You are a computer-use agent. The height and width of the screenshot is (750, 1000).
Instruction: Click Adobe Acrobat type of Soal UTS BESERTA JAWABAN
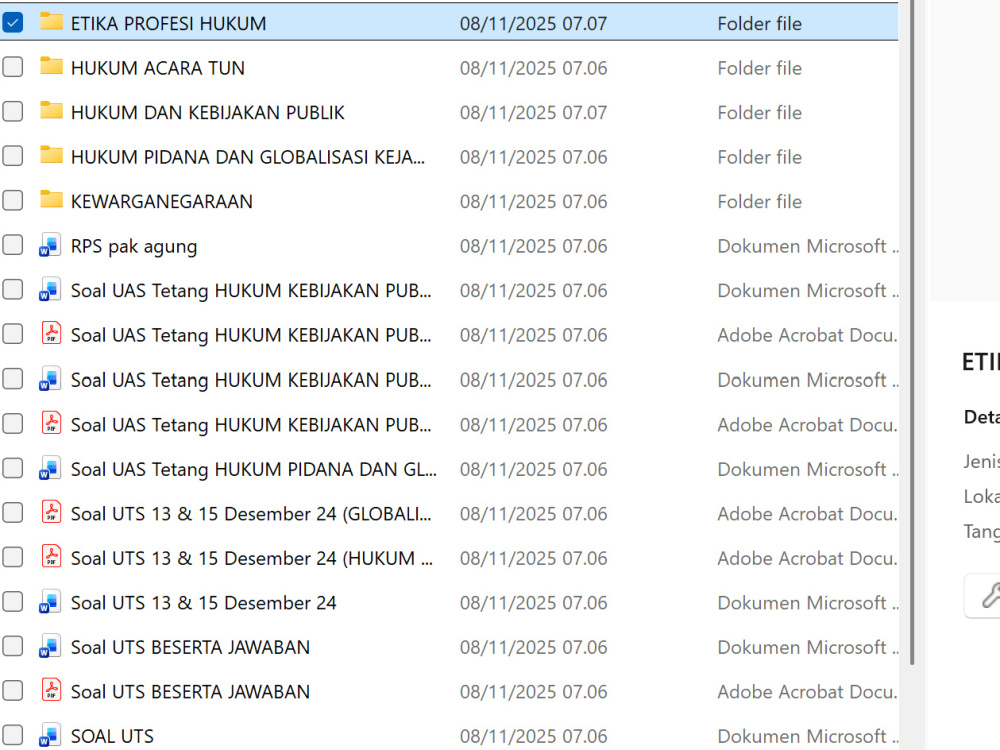[x=807, y=692]
